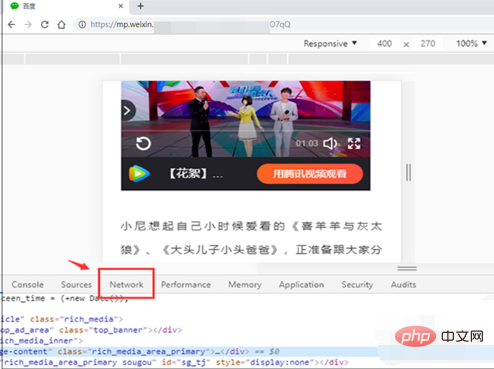The image size is (494, 369).
Task: Go forward with the browser forward arrow
Action: click(28, 25)
